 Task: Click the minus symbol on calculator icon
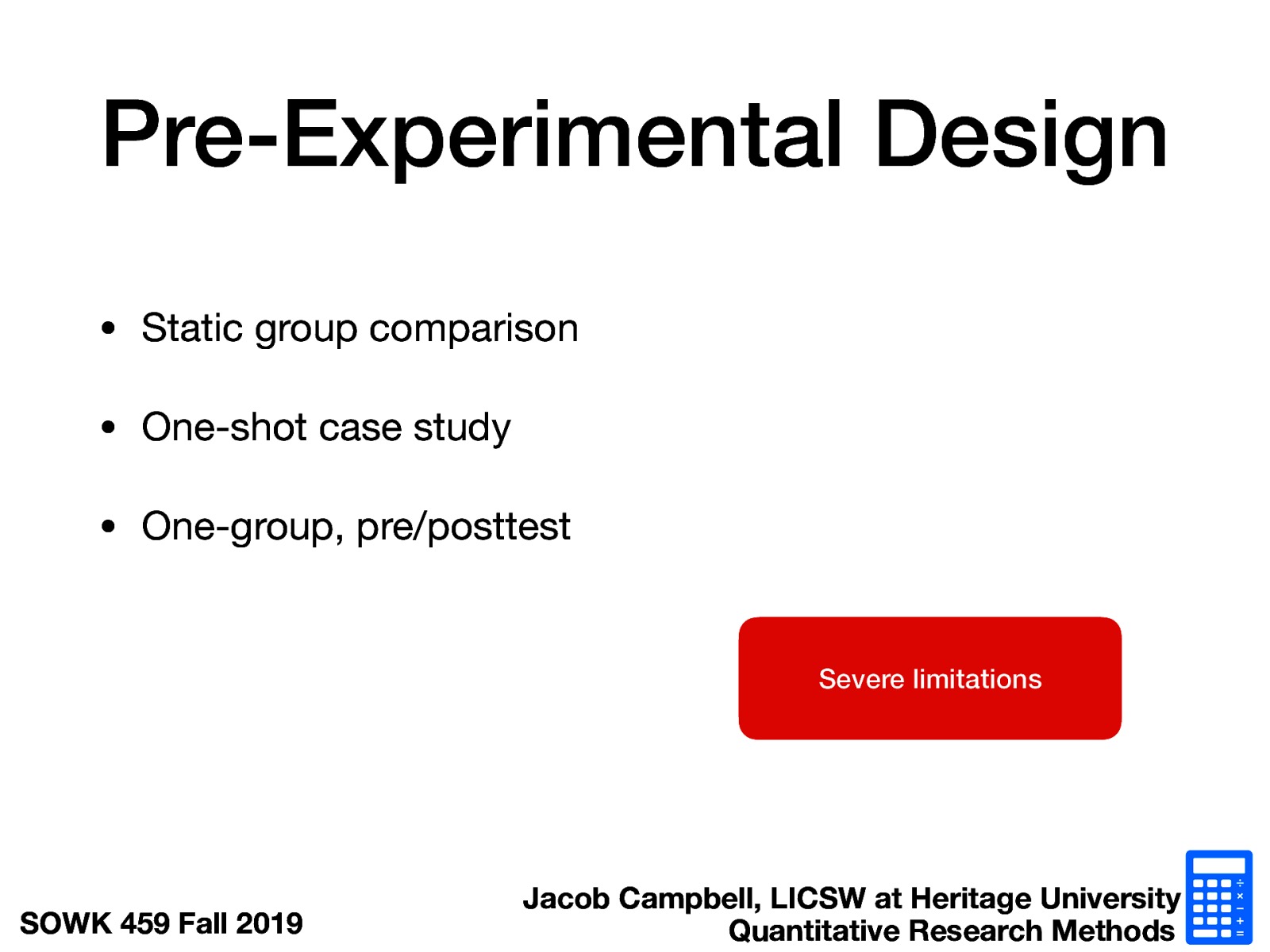coord(1240,908)
